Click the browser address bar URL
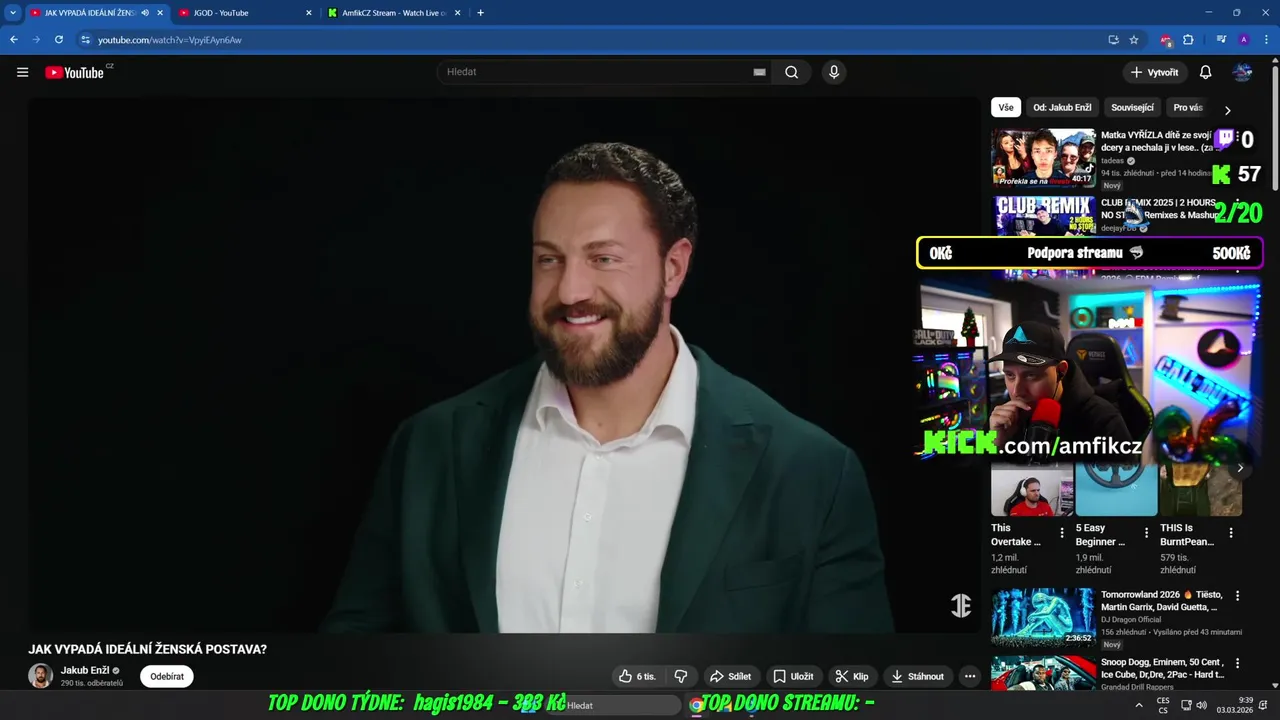1280x720 pixels. click(170, 40)
